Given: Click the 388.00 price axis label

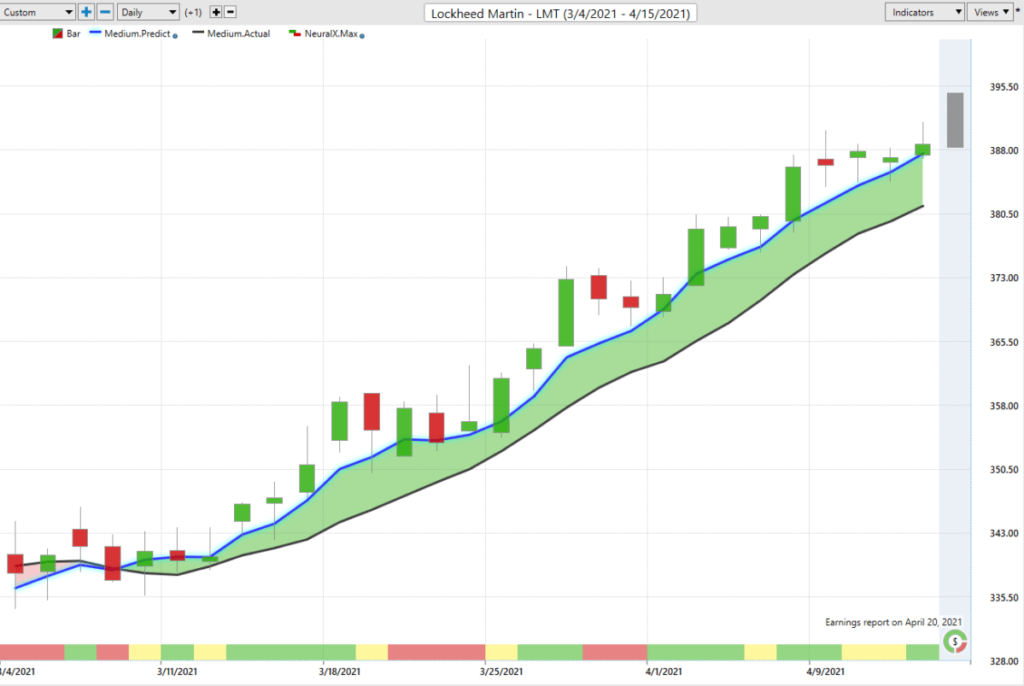Looking at the screenshot, I should click(x=1004, y=150).
